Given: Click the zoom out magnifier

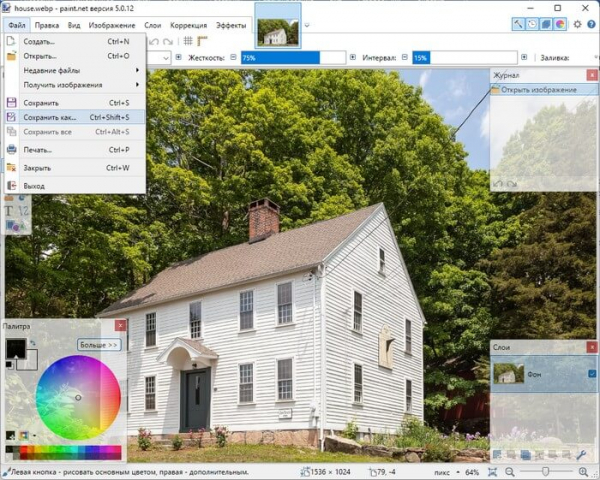Looking at the screenshot, I should click(509, 472).
